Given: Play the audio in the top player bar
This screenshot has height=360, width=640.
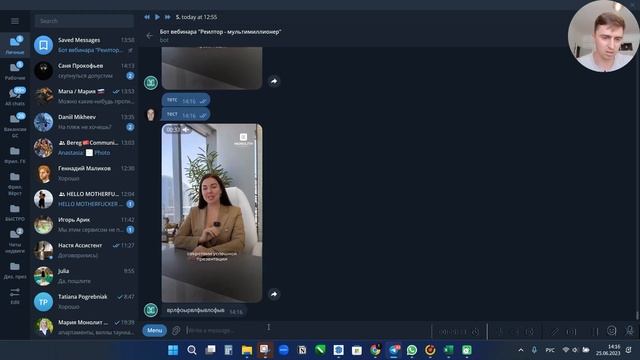Looking at the screenshot, I should tap(157, 17).
